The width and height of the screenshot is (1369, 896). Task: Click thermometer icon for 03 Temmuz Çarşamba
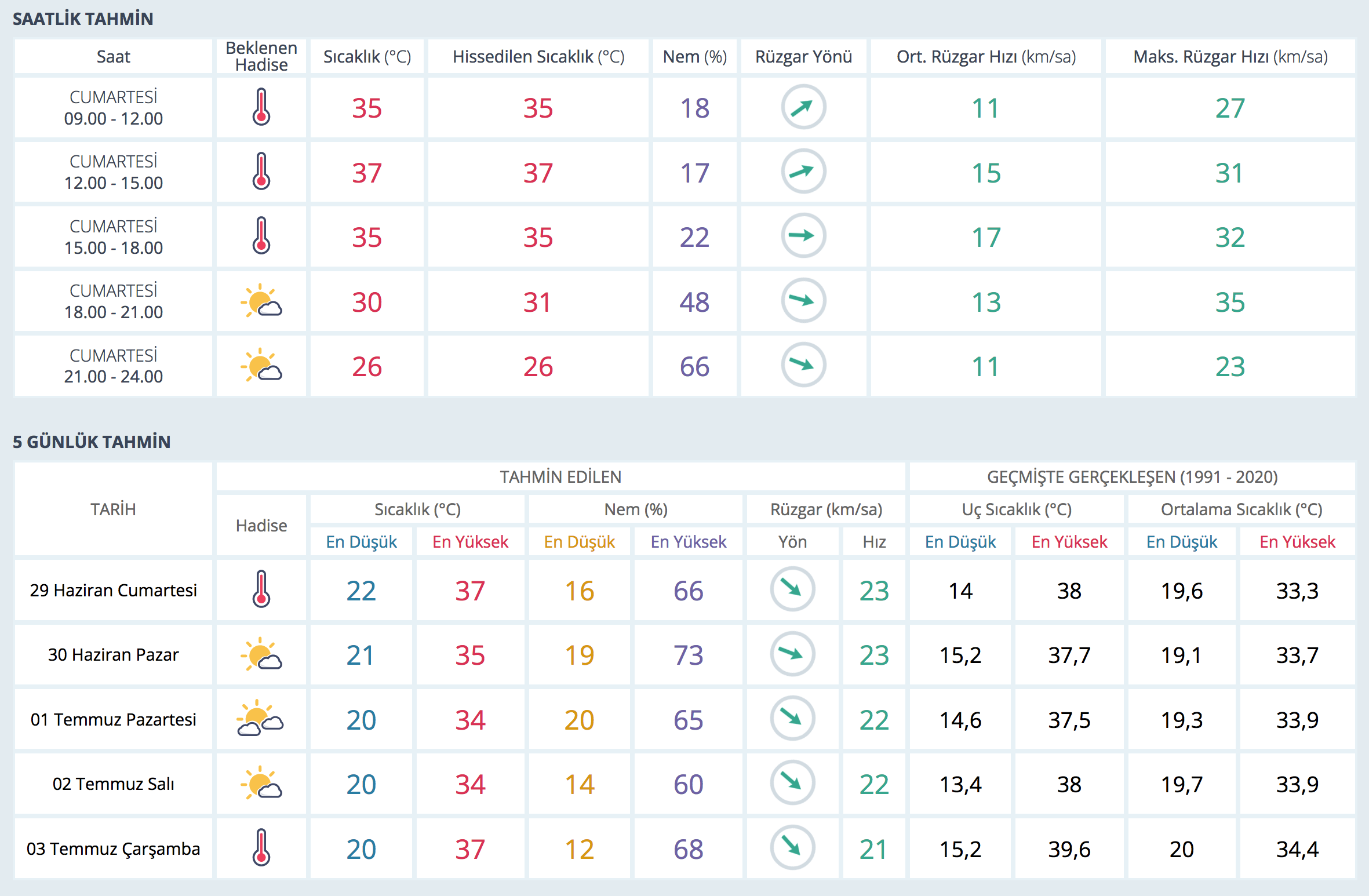tap(261, 848)
